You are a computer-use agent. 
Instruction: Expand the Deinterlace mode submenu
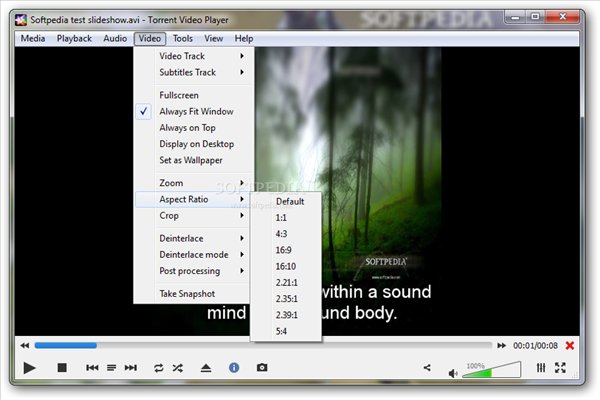[193, 255]
